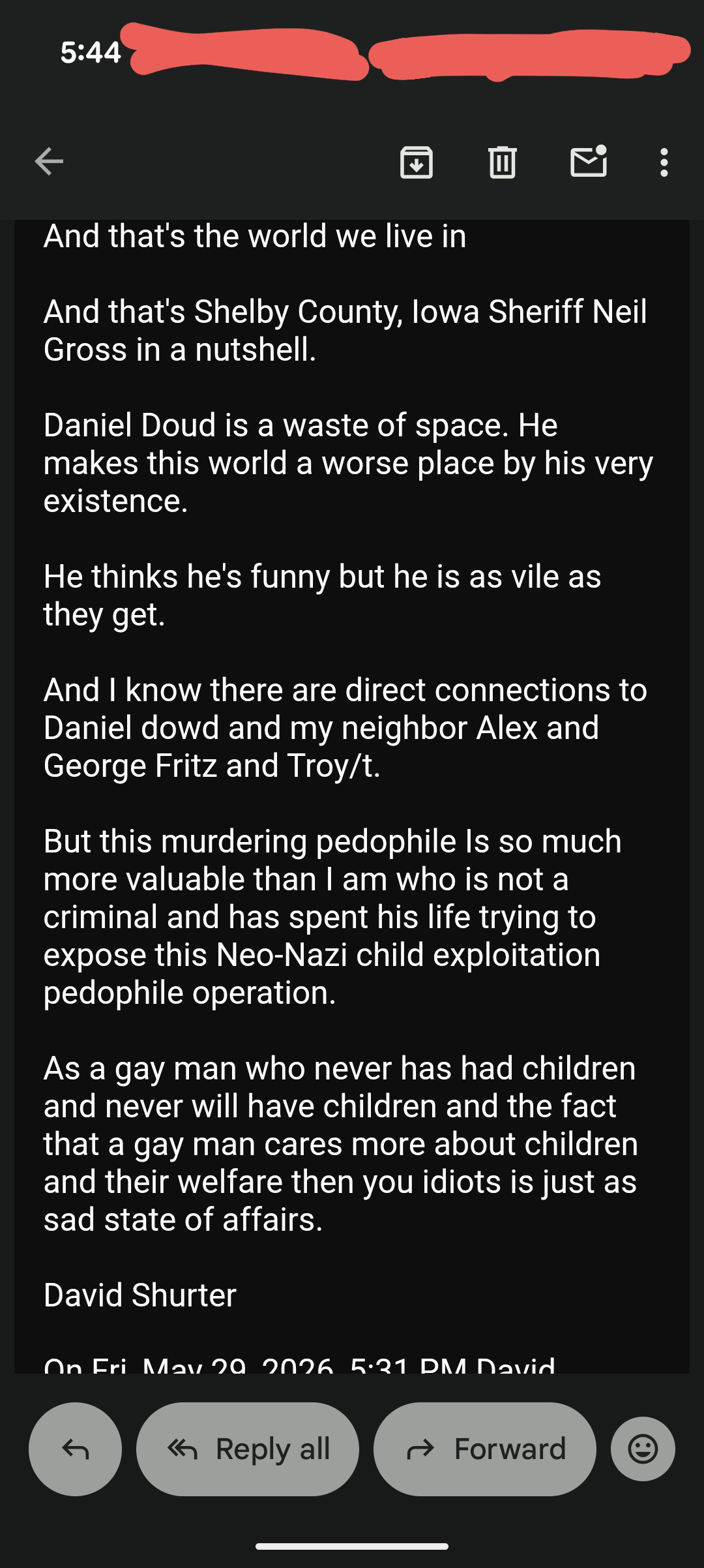Add an emoji reaction with the smiley
Screen dimensions: 704x1568
pyautogui.click(x=643, y=1449)
